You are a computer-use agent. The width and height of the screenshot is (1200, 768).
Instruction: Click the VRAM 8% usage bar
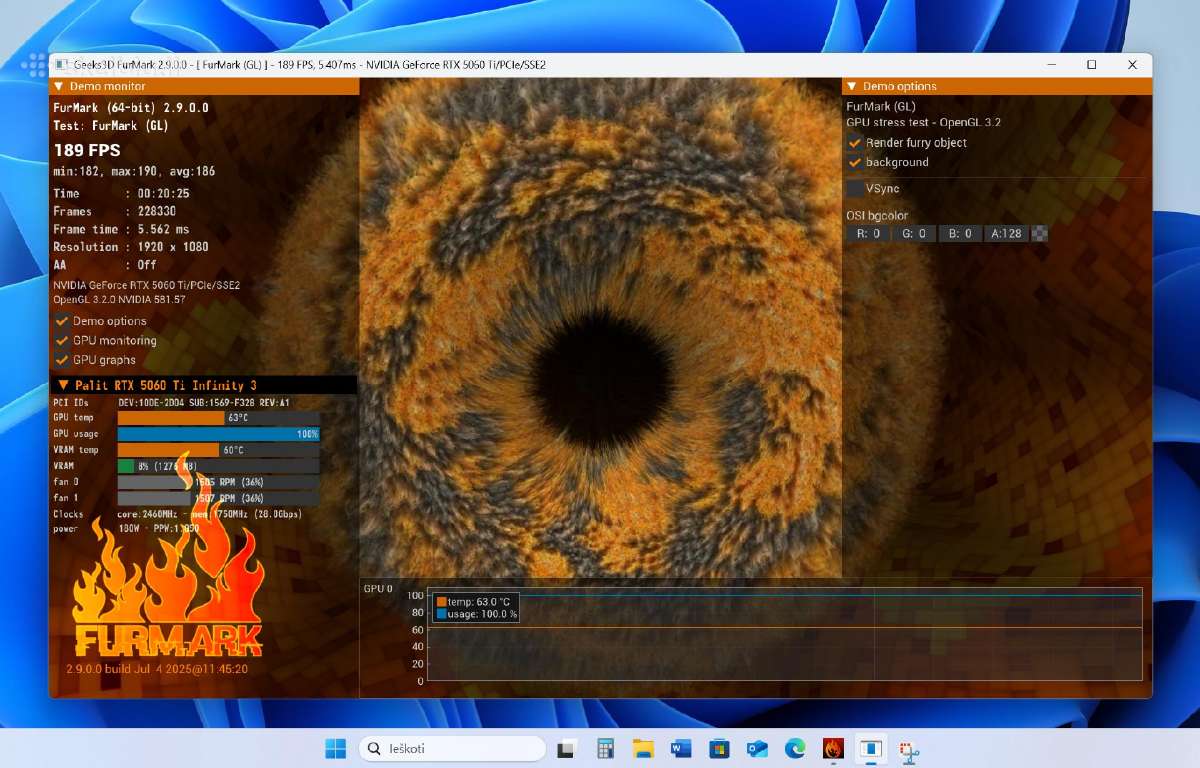(x=219, y=466)
